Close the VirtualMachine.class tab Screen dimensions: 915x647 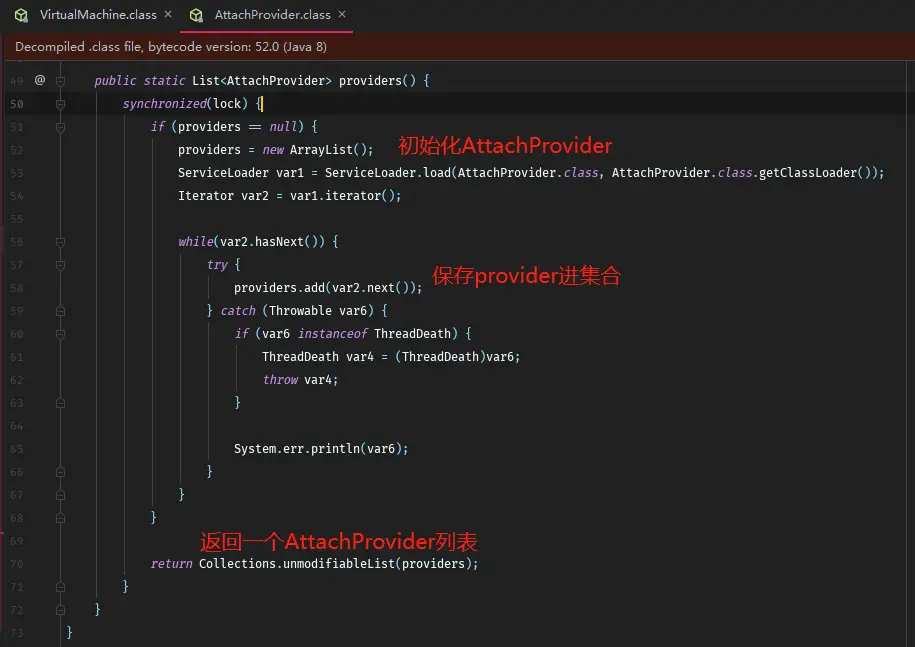point(168,14)
